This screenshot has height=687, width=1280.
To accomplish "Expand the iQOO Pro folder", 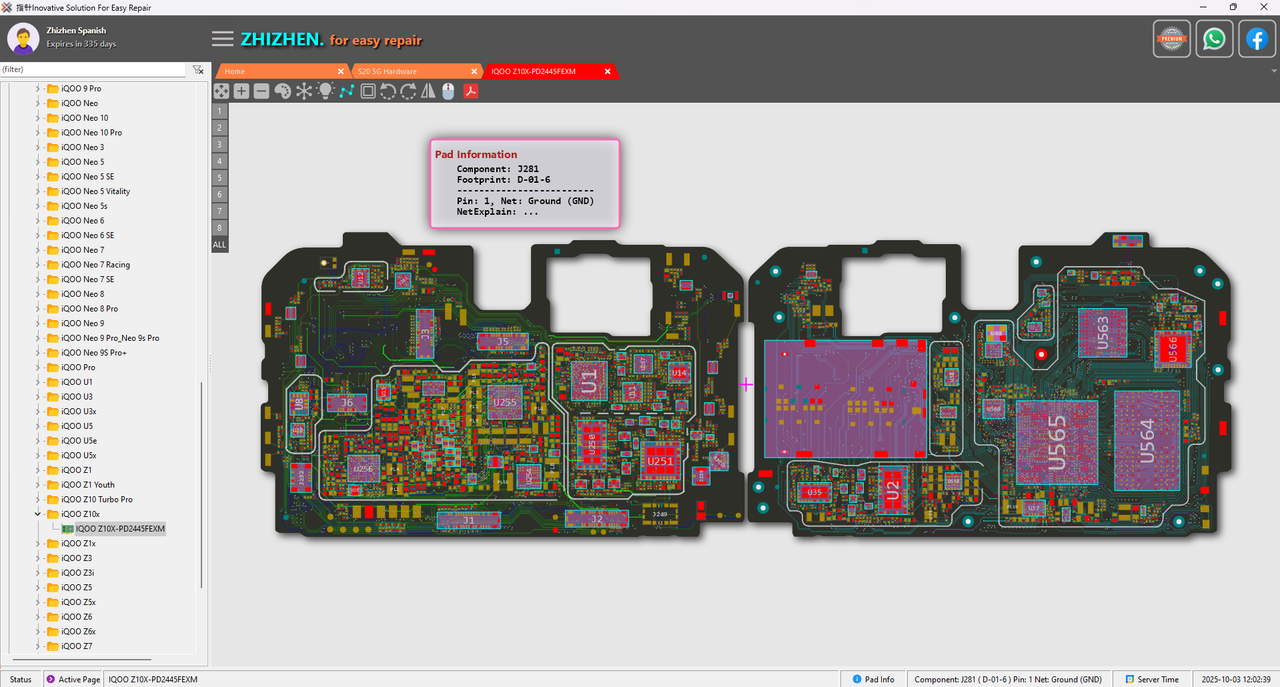I will (x=38, y=367).
